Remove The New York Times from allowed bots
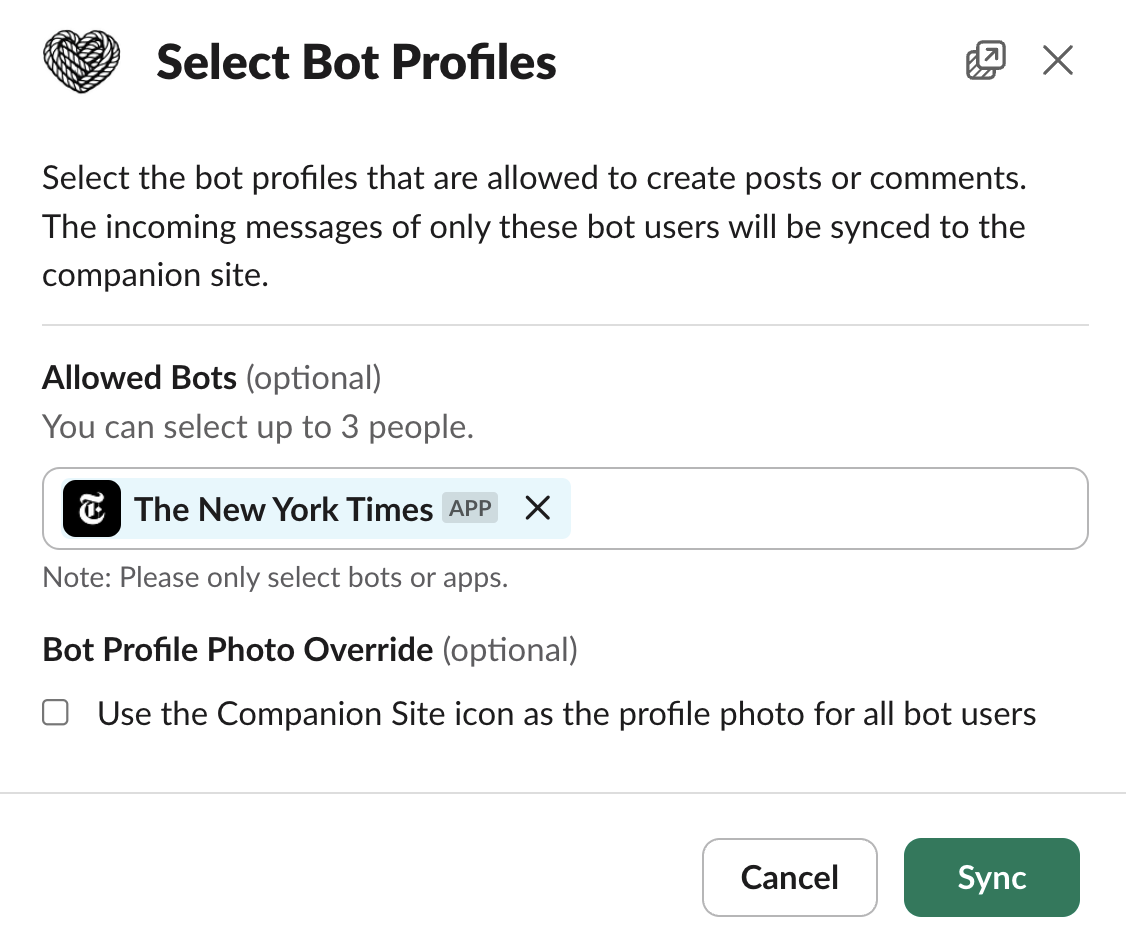The height and width of the screenshot is (944, 1126). pyautogui.click(x=537, y=508)
